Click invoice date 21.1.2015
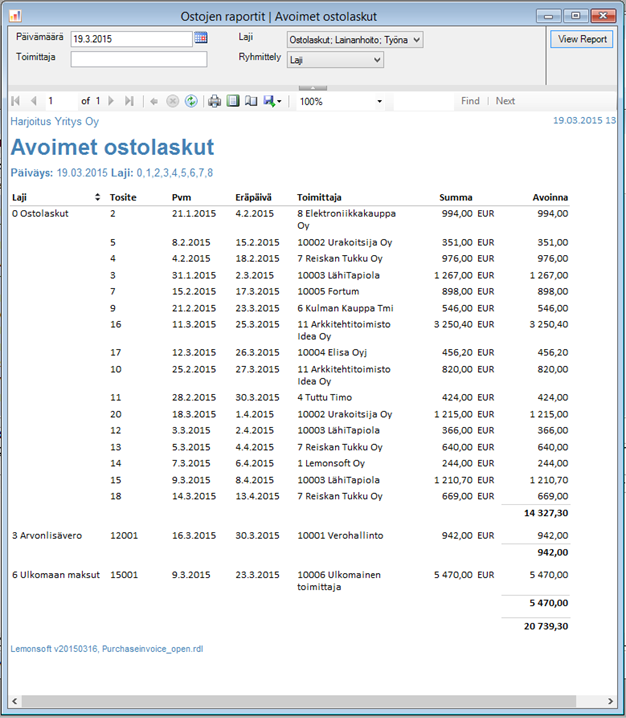The width and height of the screenshot is (626, 718). tap(194, 213)
